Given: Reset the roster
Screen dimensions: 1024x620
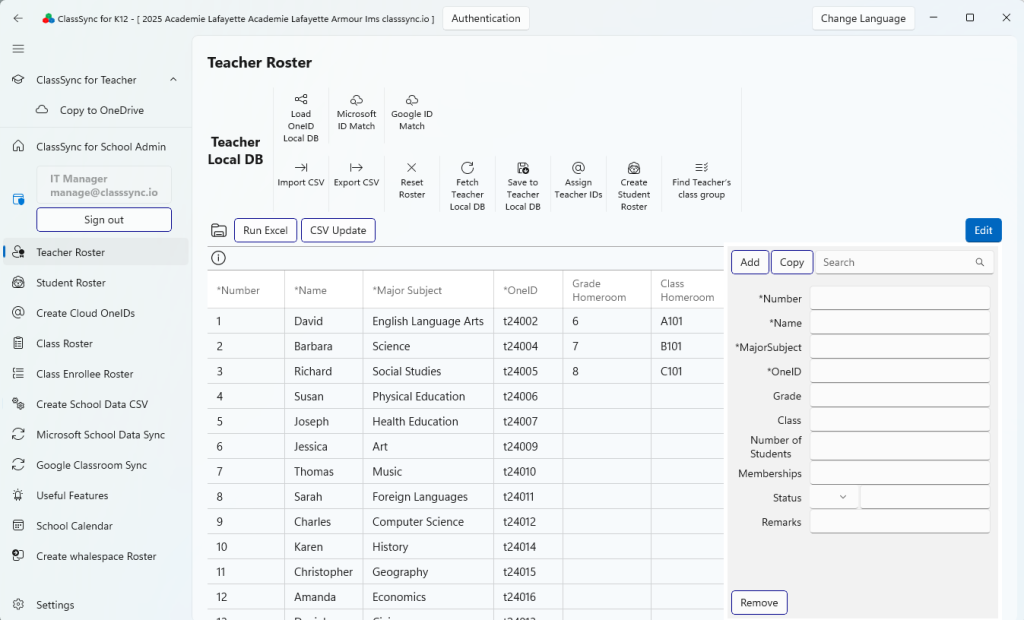Looking at the screenshot, I should [x=411, y=180].
